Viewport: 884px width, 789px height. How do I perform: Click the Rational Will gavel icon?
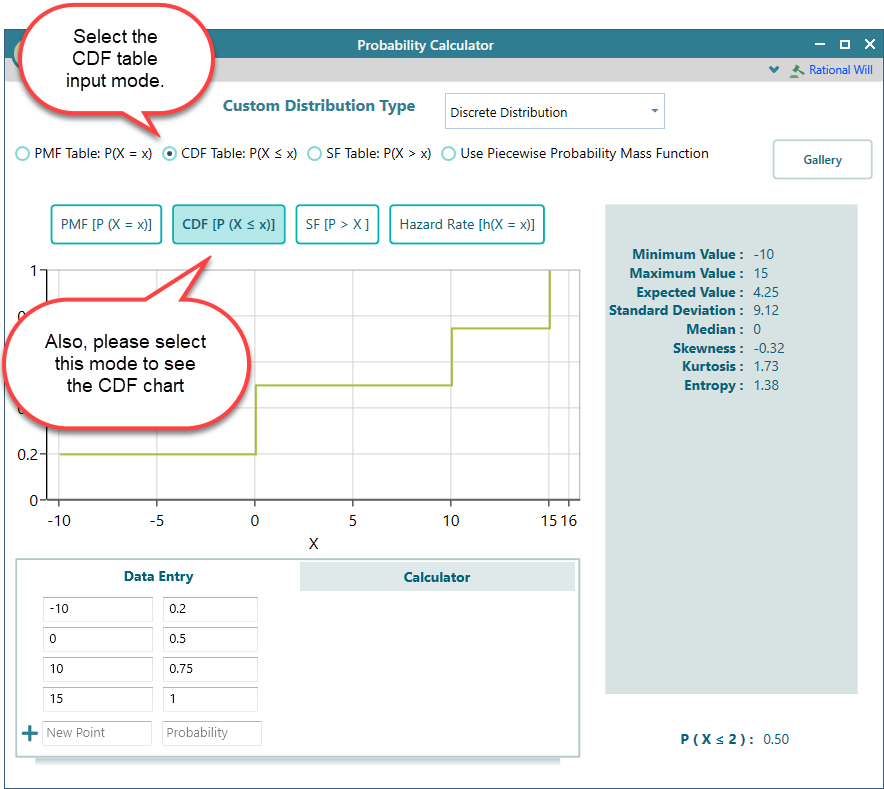(x=797, y=70)
